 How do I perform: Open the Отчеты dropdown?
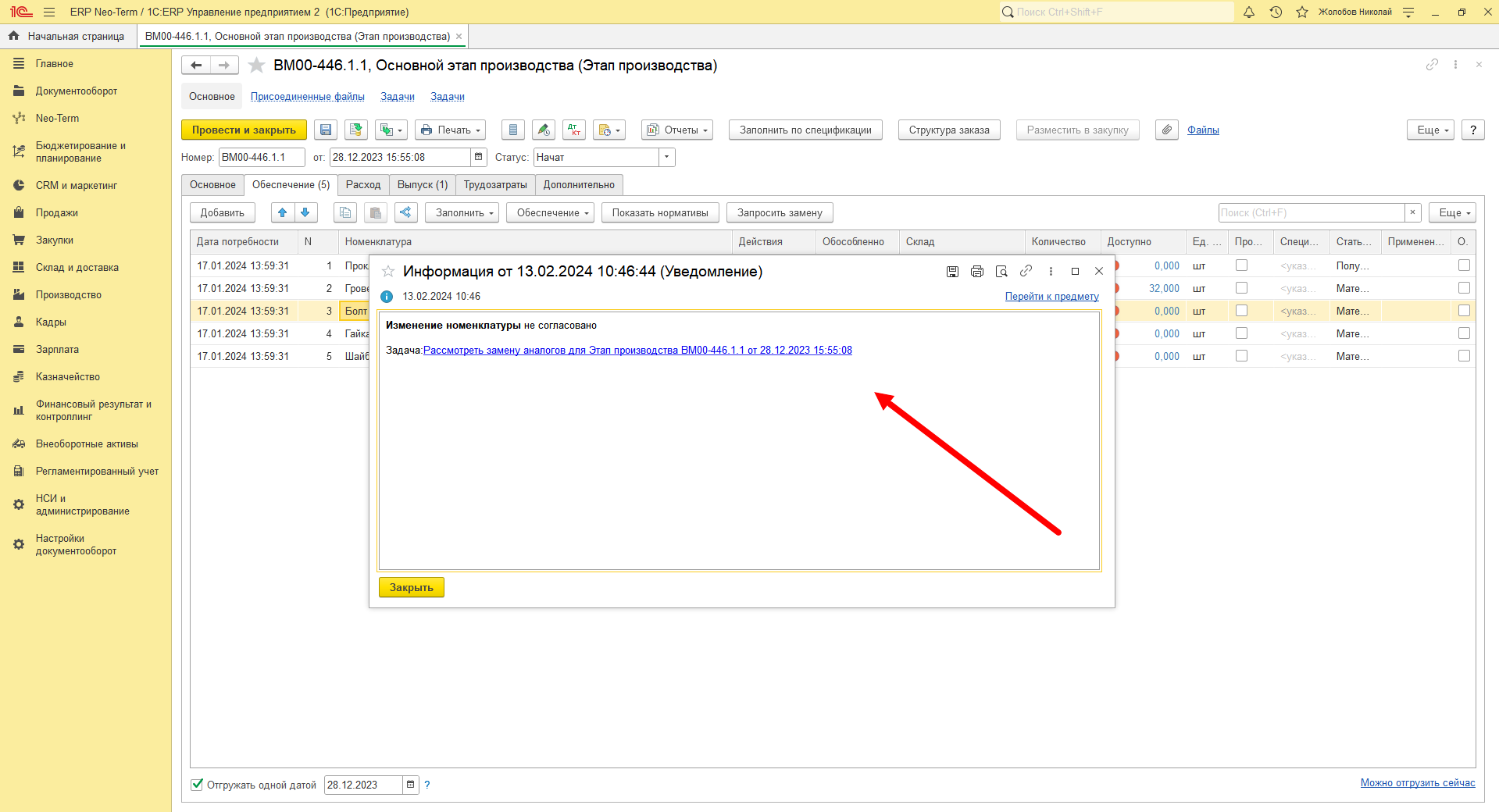pyautogui.click(x=677, y=130)
